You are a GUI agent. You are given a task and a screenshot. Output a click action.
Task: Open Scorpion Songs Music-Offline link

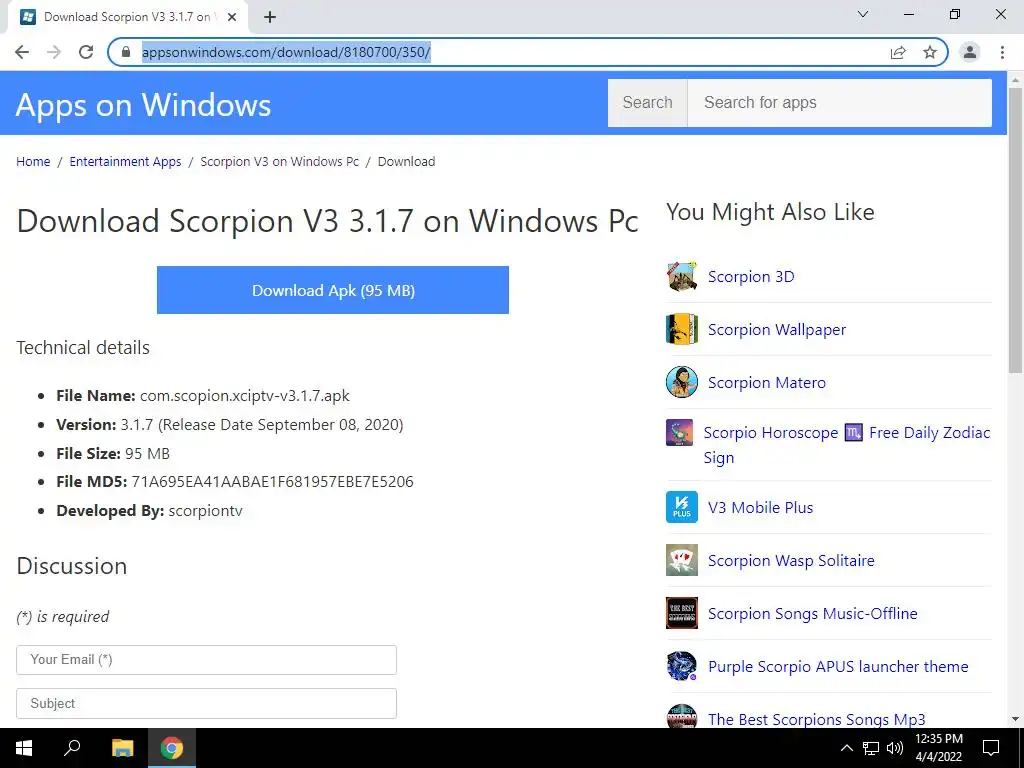point(812,613)
